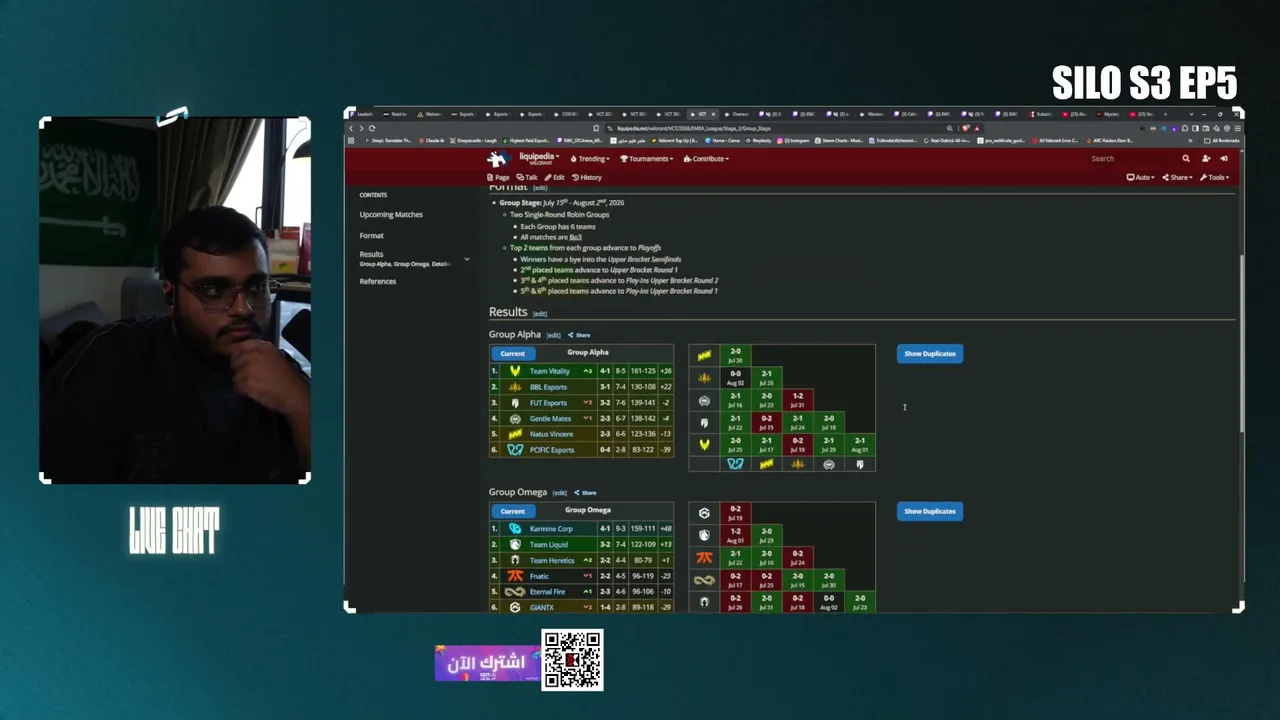Click the streamer webcam feed
Screen dimensions: 1280x720
[175, 300]
